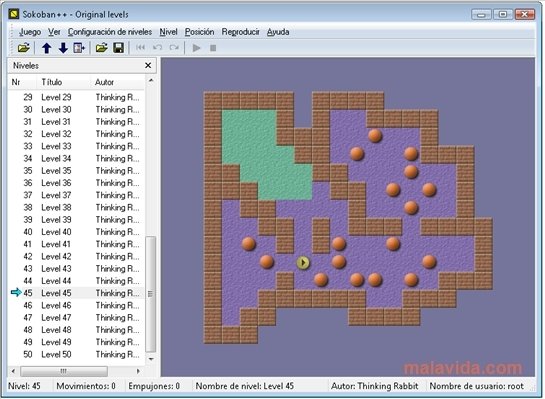Sort levels by Autor column header
Screen dimensions: 545x399
[117, 82]
